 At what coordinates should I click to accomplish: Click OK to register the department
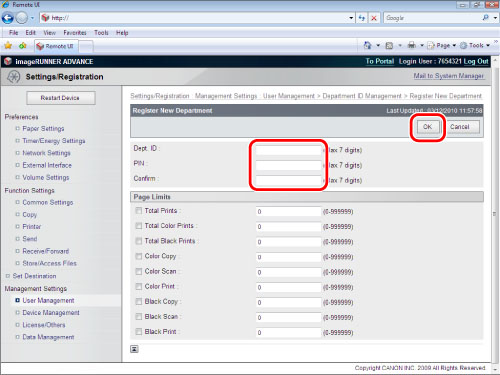pyautogui.click(x=427, y=127)
